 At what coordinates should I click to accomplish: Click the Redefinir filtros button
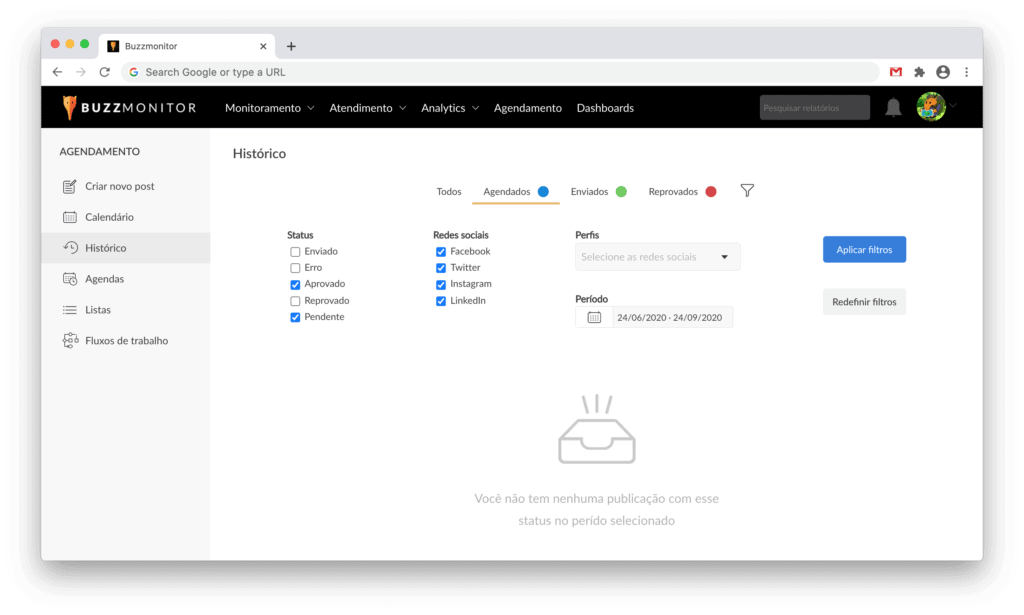864,302
